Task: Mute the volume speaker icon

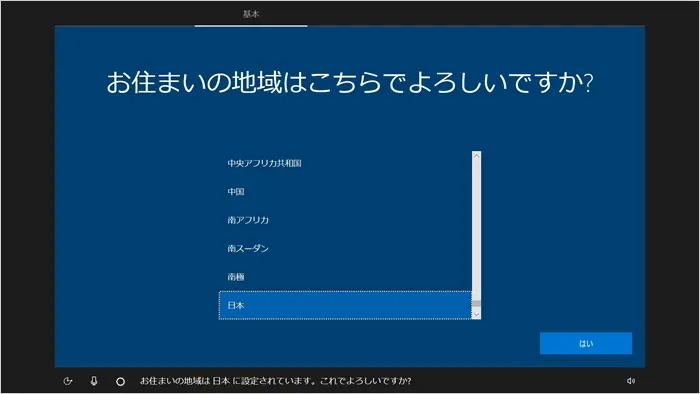Action: [x=630, y=381]
